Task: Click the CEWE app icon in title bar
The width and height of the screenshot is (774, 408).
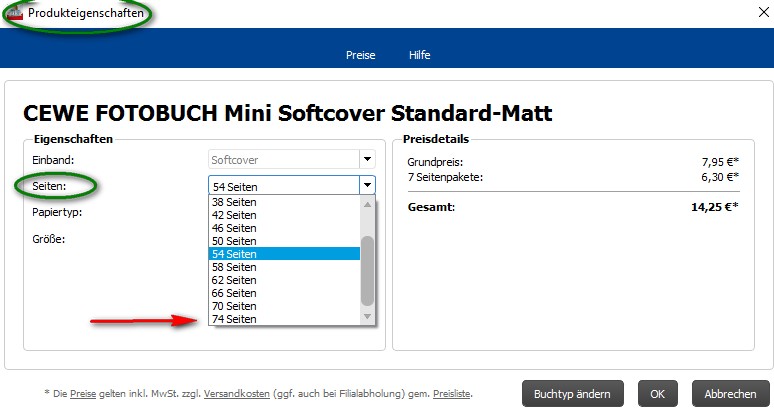Action: [x=15, y=13]
